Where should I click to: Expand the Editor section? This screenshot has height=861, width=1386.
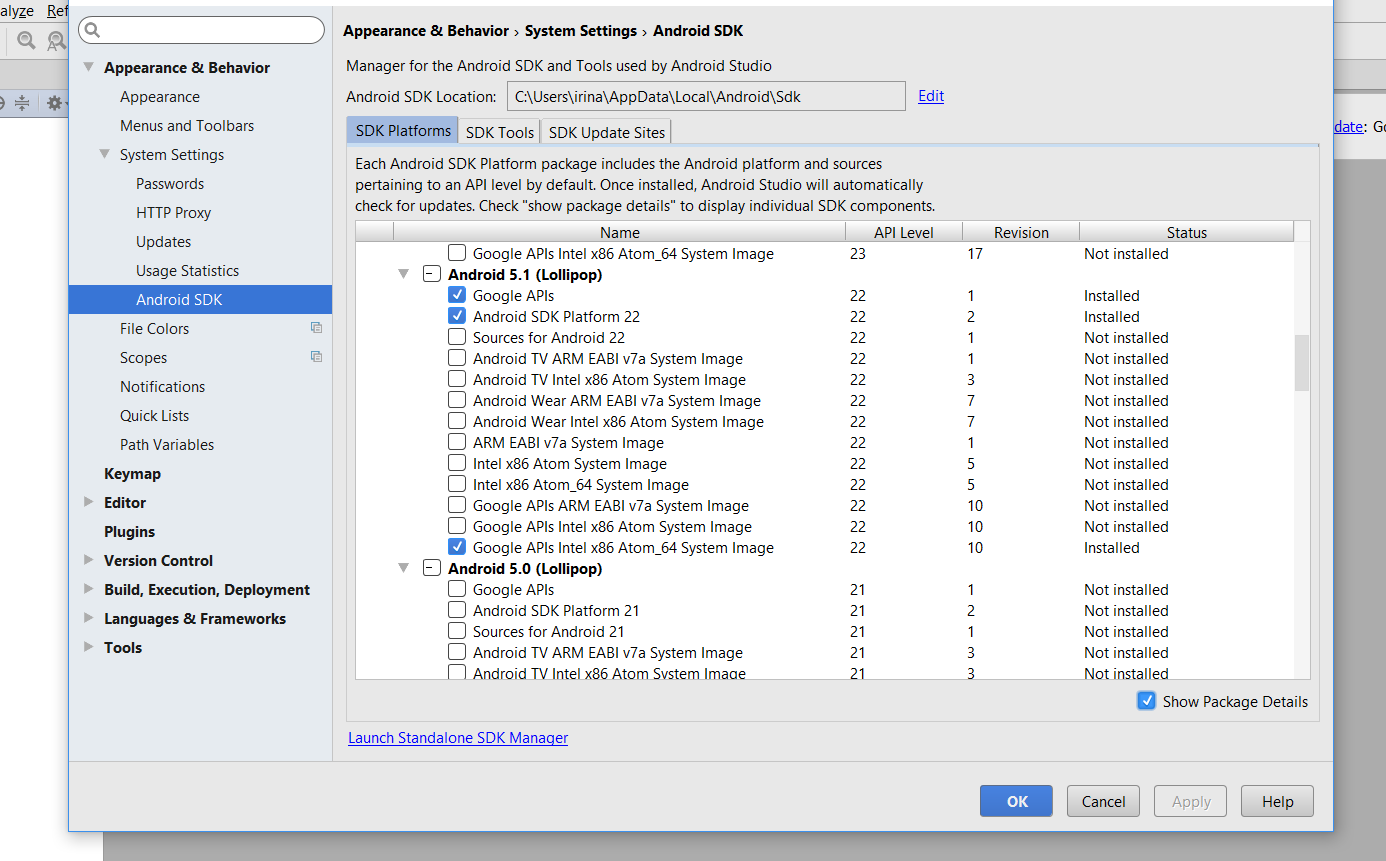89,503
